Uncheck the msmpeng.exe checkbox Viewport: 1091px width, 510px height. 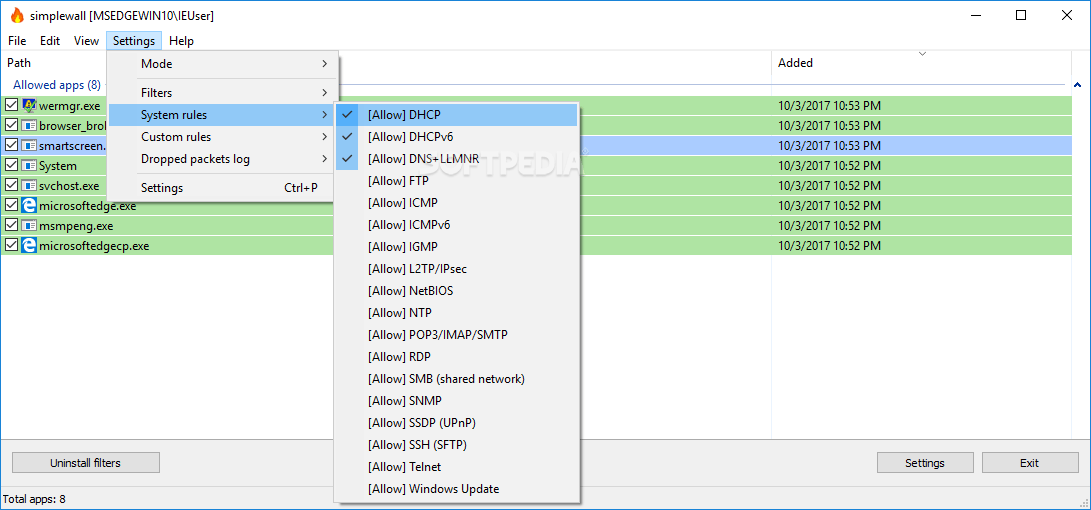(x=11, y=226)
